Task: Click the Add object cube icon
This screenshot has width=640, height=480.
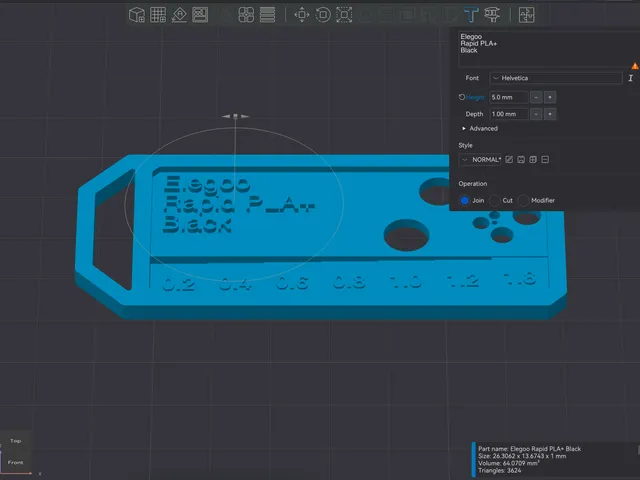Action: pos(137,15)
